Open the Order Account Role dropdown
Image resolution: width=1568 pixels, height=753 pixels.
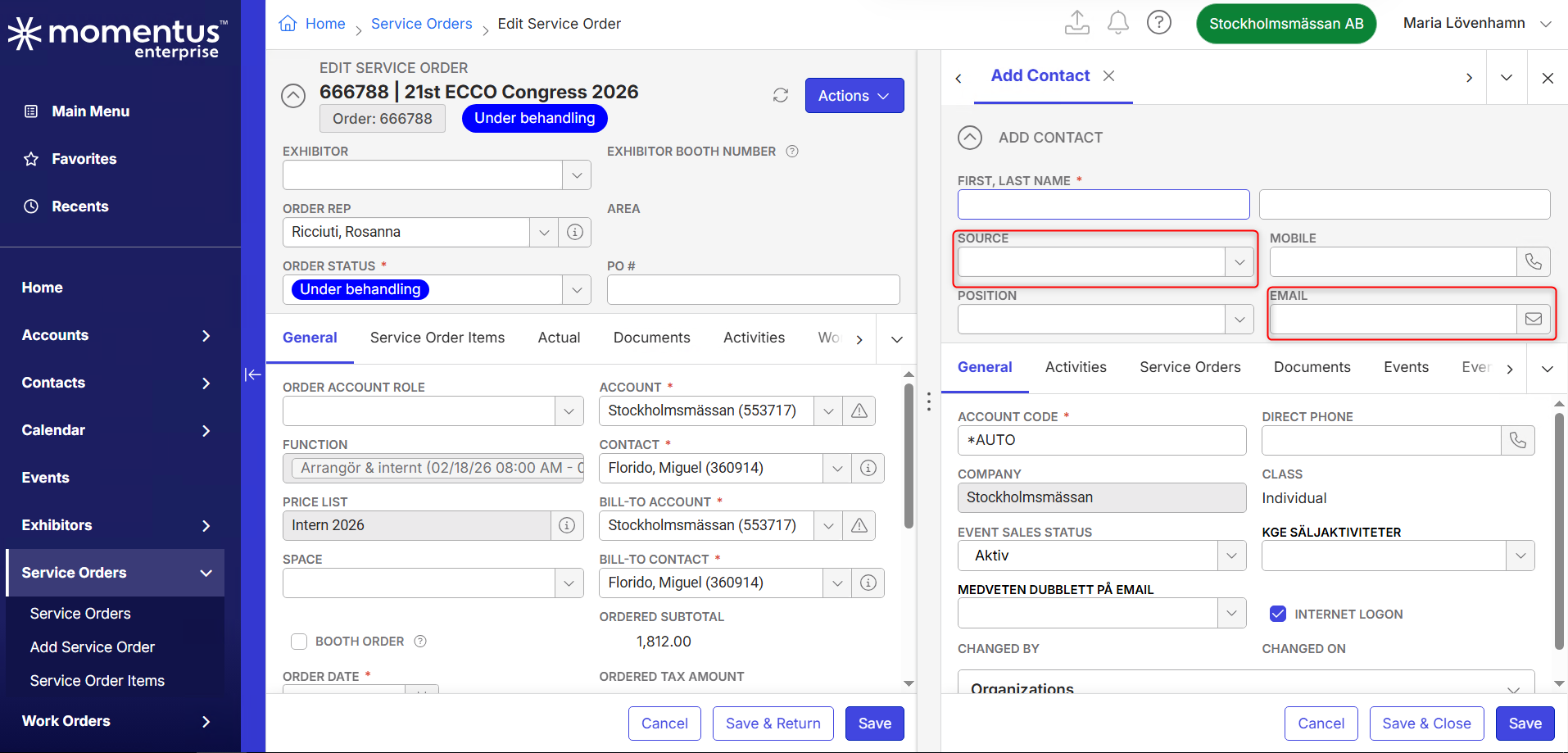tap(569, 411)
